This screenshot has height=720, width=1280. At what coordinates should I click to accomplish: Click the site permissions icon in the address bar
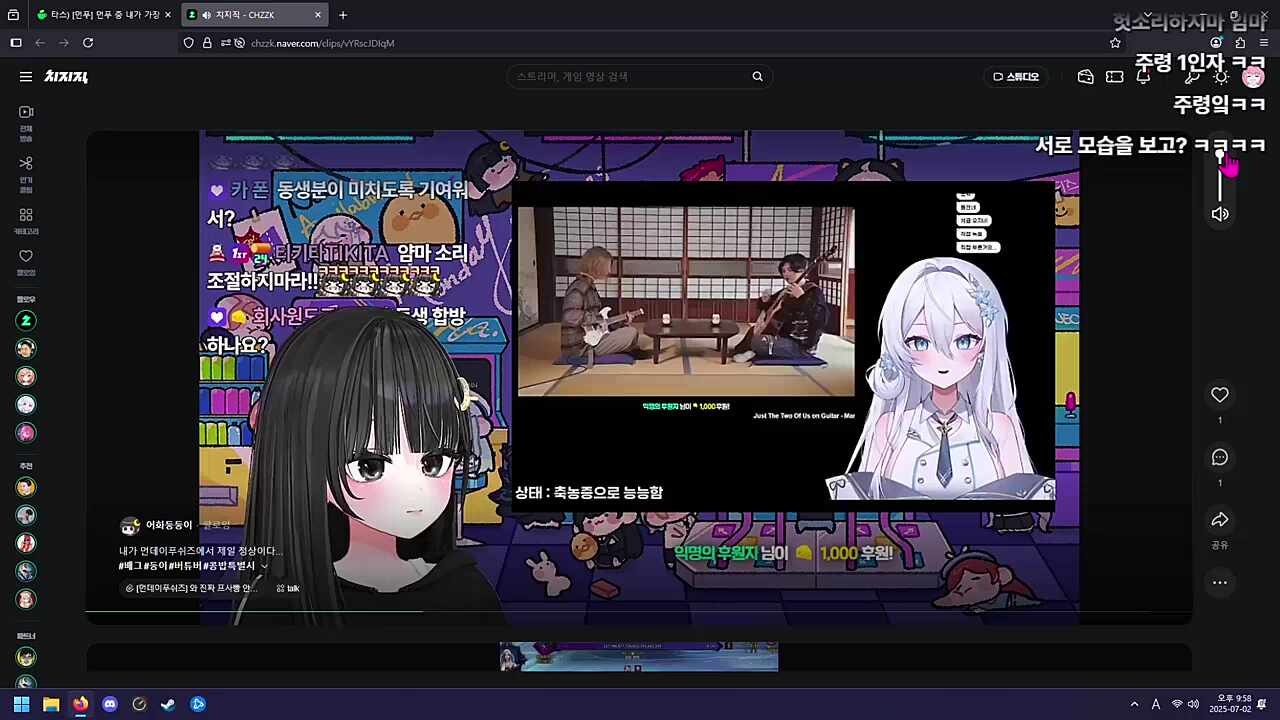226,43
